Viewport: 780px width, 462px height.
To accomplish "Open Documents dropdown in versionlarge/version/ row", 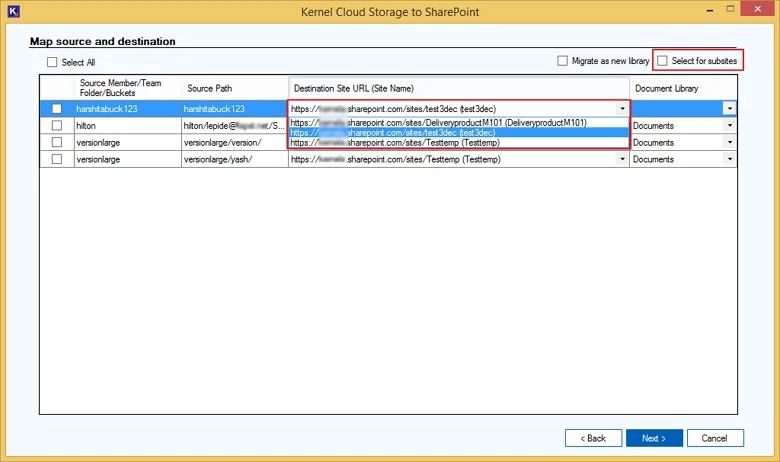I will (x=730, y=142).
